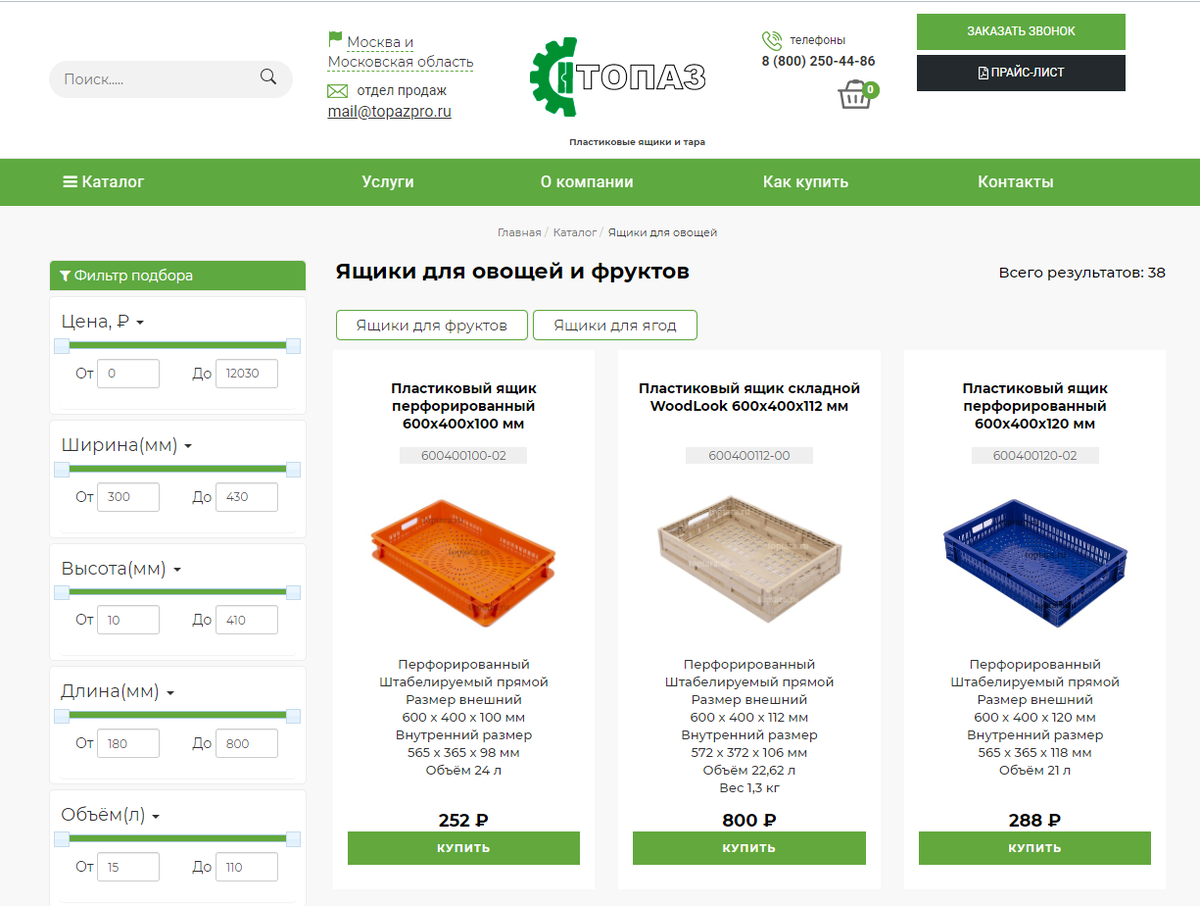Click the envelope sales department icon
Image resolution: width=1200 pixels, height=906 pixels.
tap(337, 91)
